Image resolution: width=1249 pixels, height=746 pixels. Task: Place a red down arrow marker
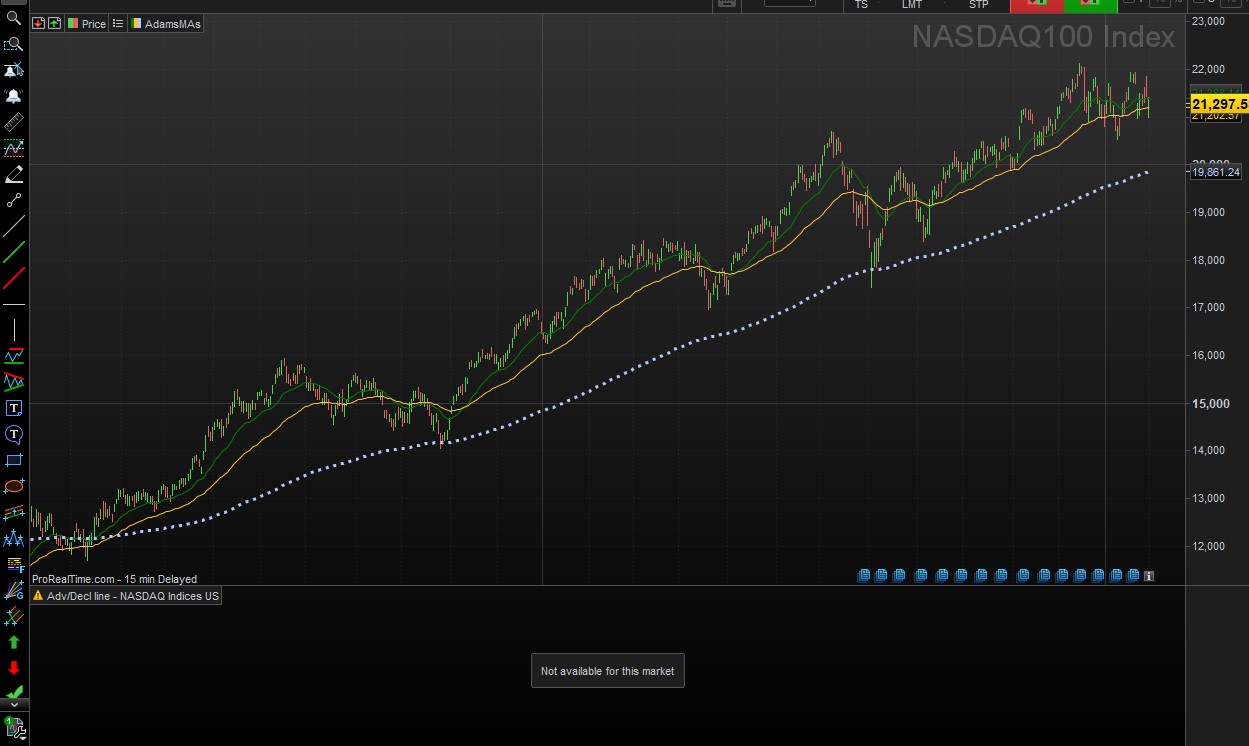(x=14, y=668)
